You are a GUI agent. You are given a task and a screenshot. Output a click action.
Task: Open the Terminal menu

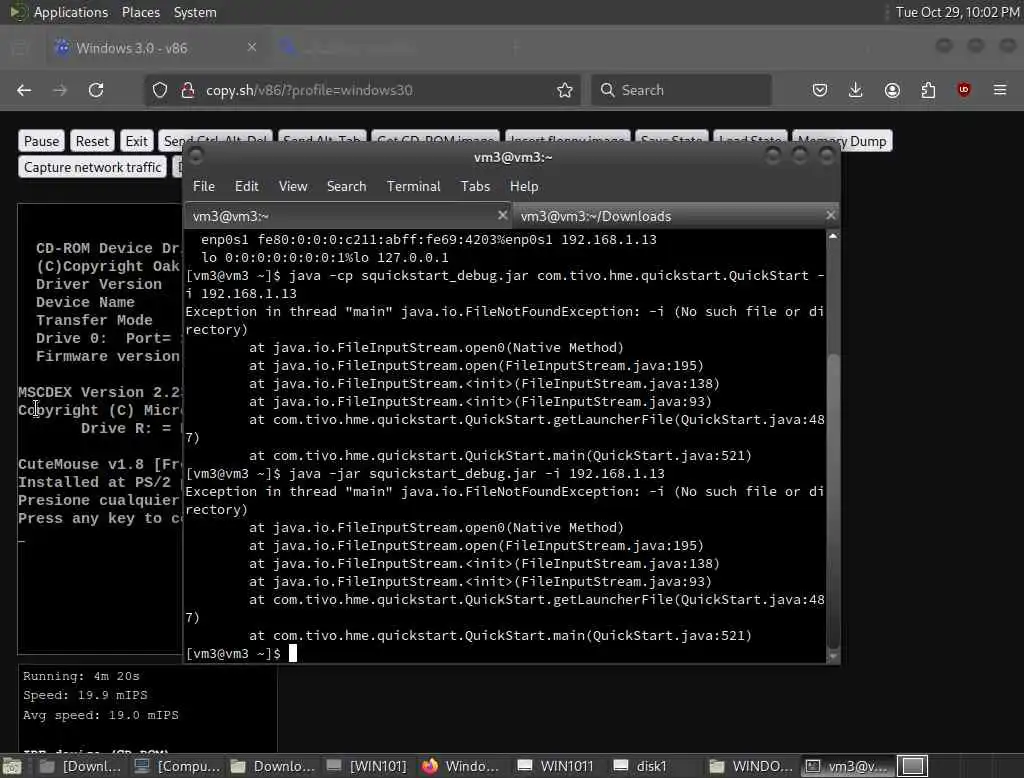pos(413,186)
